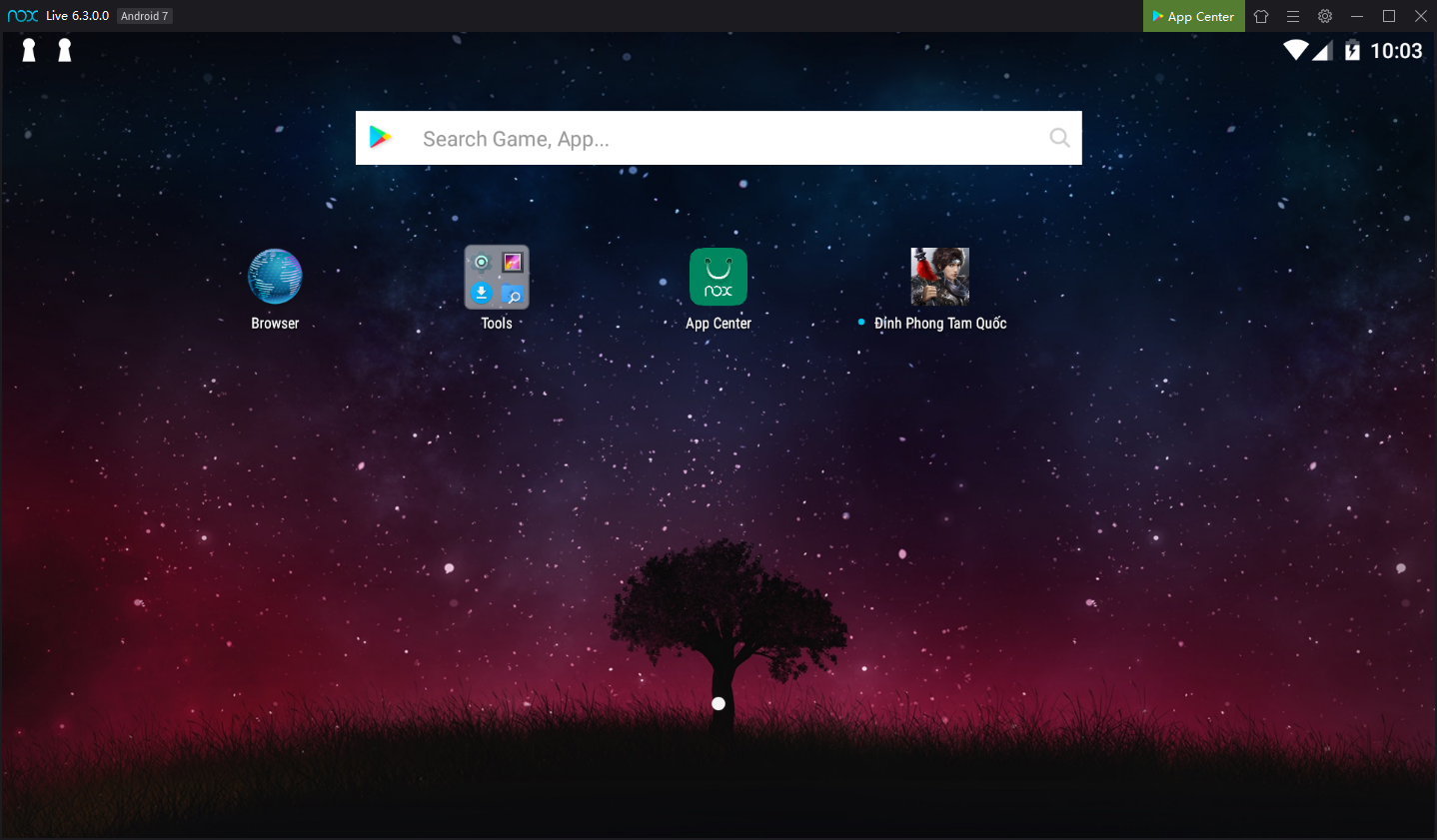This screenshot has width=1437, height=840.
Task: Click the home screen page indicator dot
Action: [718, 704]
